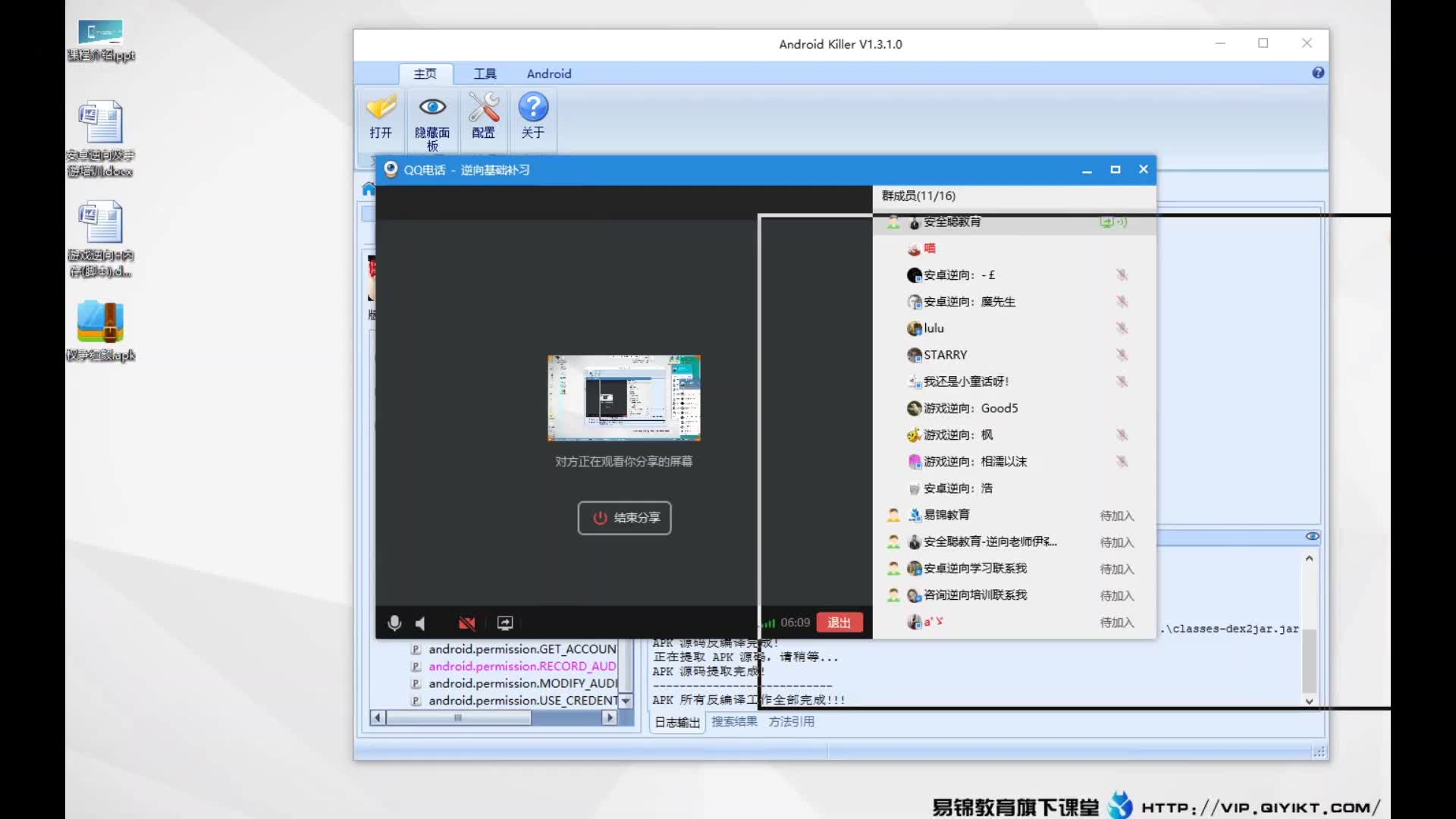
Task: Click the log panel scroll up arrow
Action: point(1309,559)
